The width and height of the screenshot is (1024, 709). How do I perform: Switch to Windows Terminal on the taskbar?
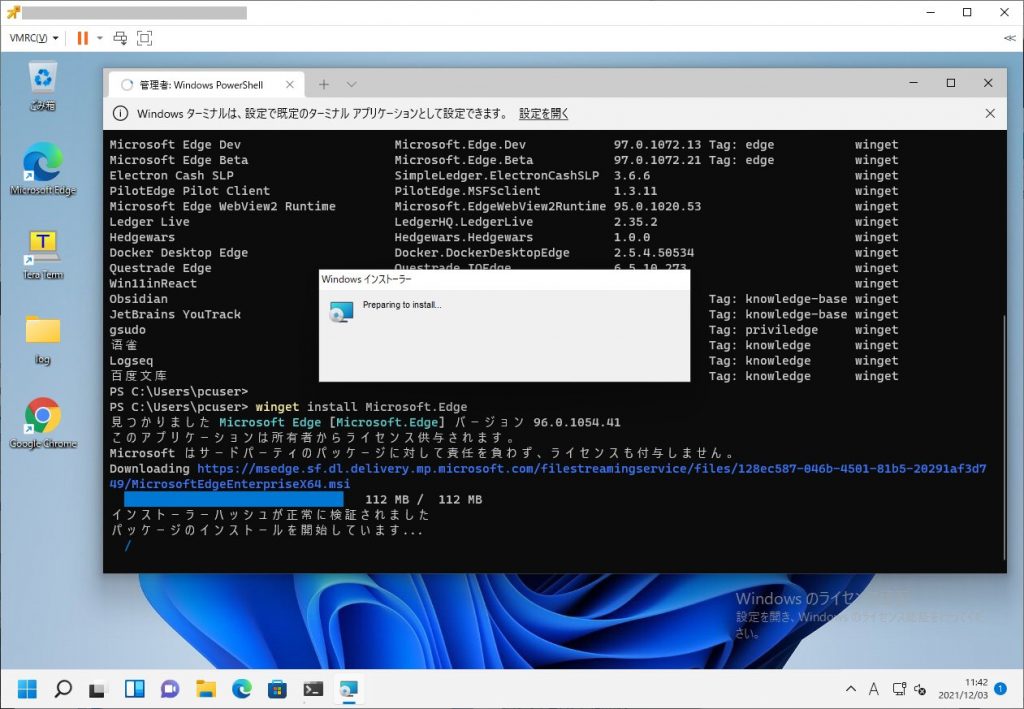(313, 689)
